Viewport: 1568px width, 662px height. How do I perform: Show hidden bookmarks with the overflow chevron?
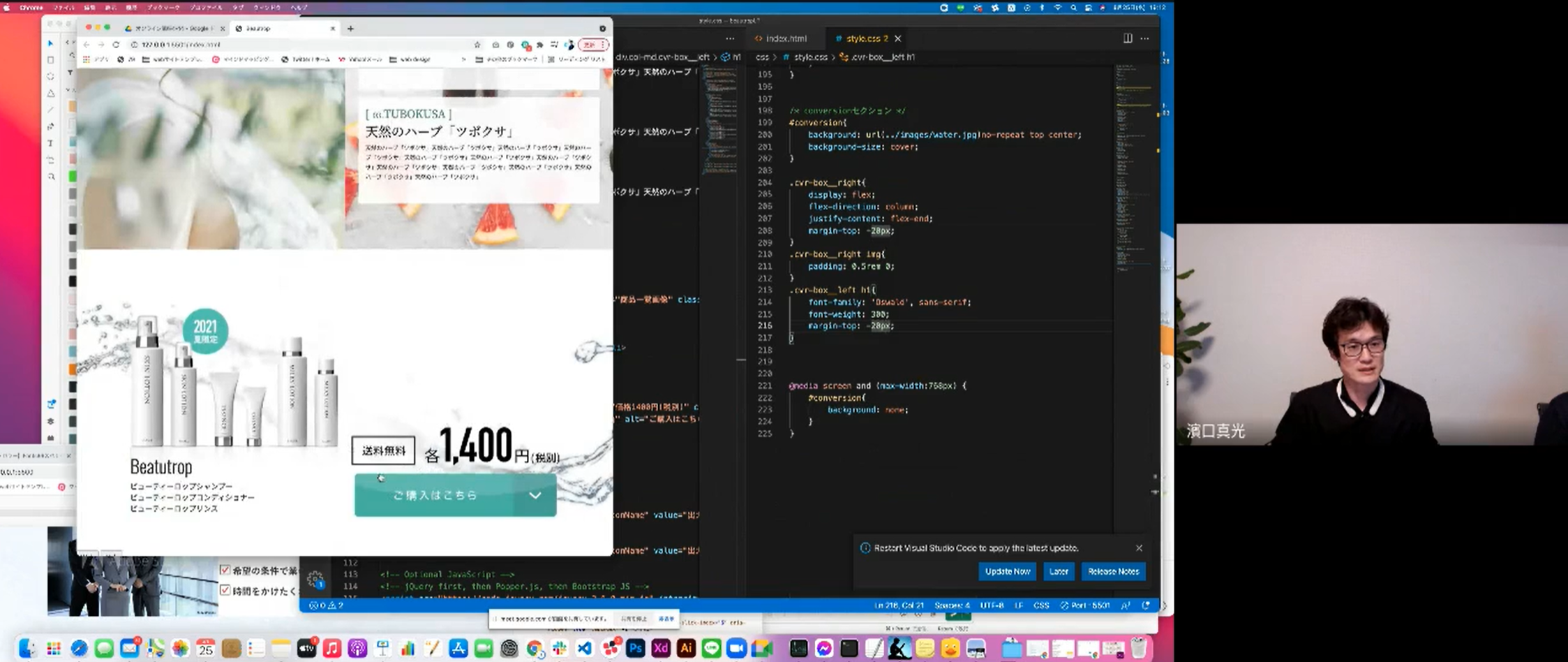[x=463, y=59]
